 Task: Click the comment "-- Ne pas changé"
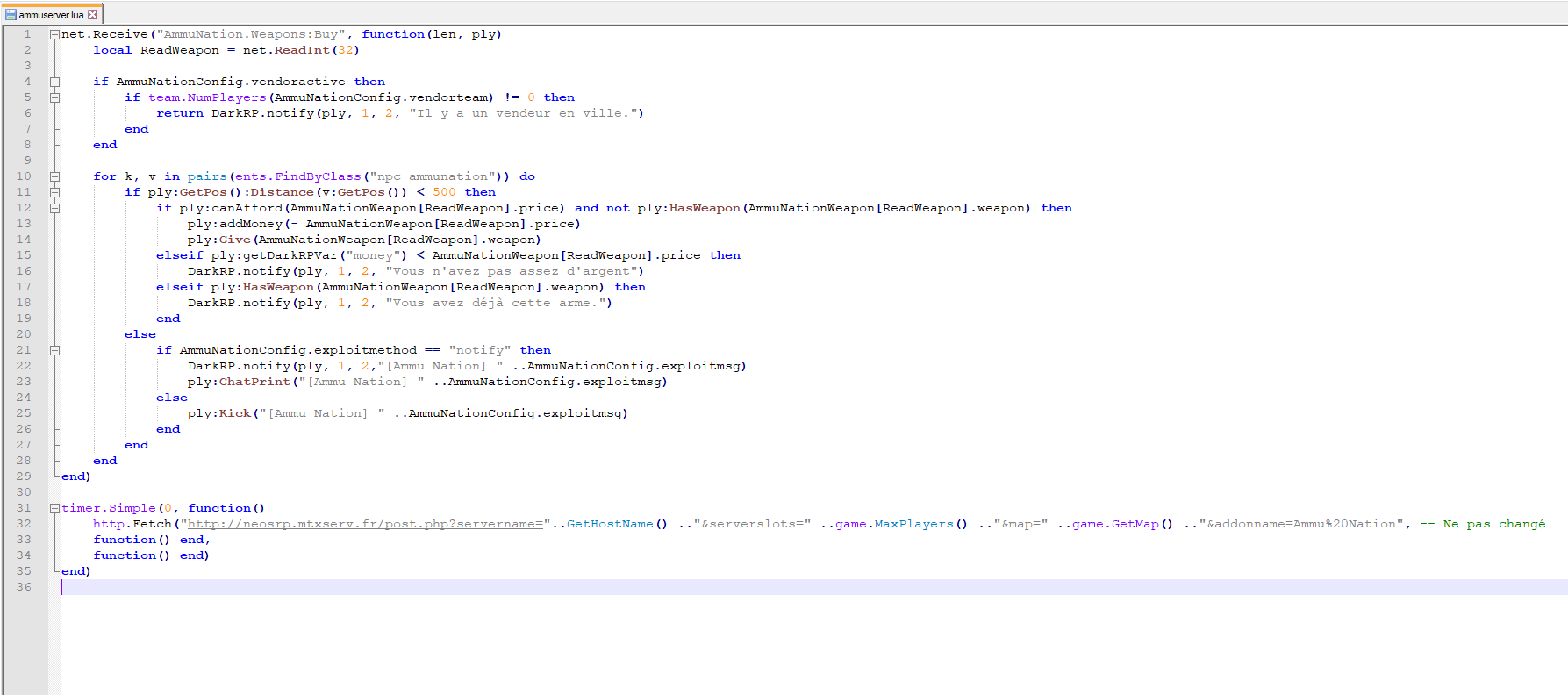(1483, 524)
